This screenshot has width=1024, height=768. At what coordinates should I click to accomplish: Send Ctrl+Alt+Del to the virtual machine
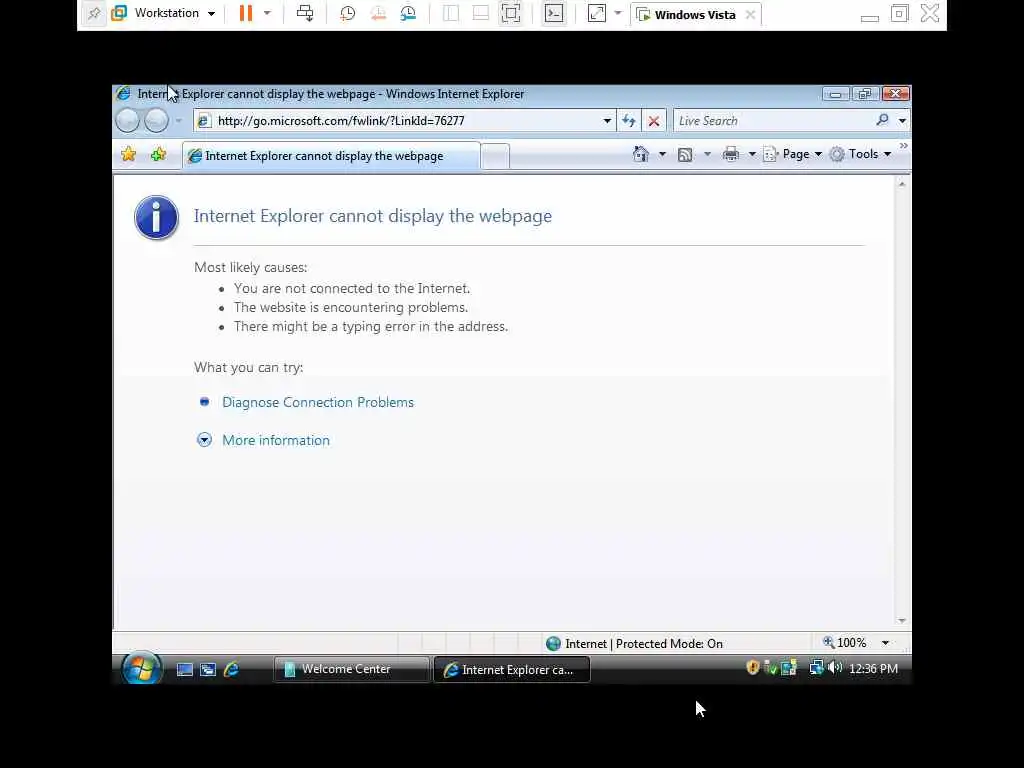point(305,14)
